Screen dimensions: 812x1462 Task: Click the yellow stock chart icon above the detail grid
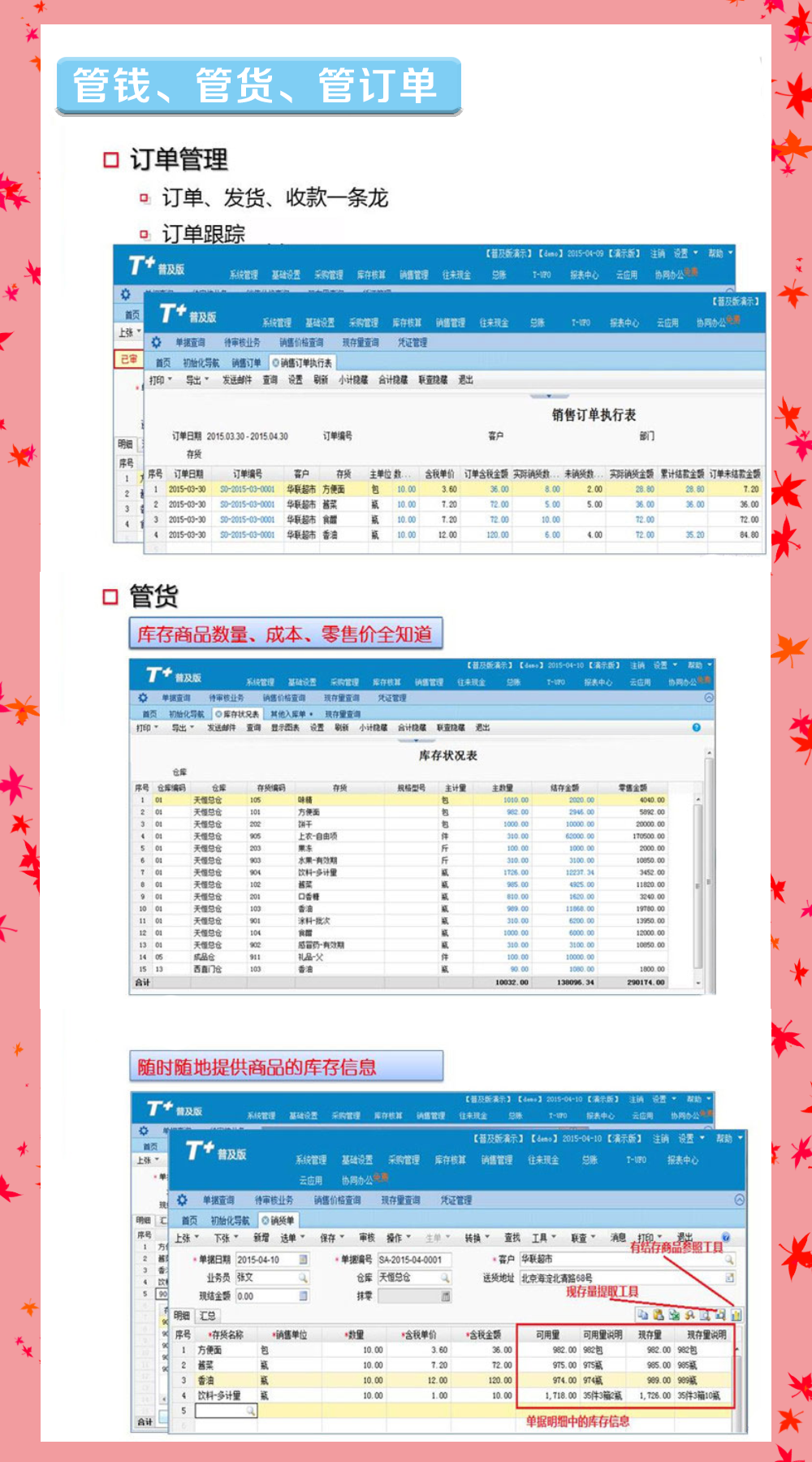736,1314
